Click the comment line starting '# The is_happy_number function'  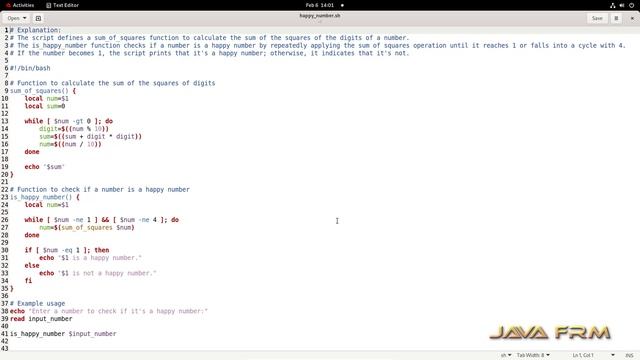[318, 45]
